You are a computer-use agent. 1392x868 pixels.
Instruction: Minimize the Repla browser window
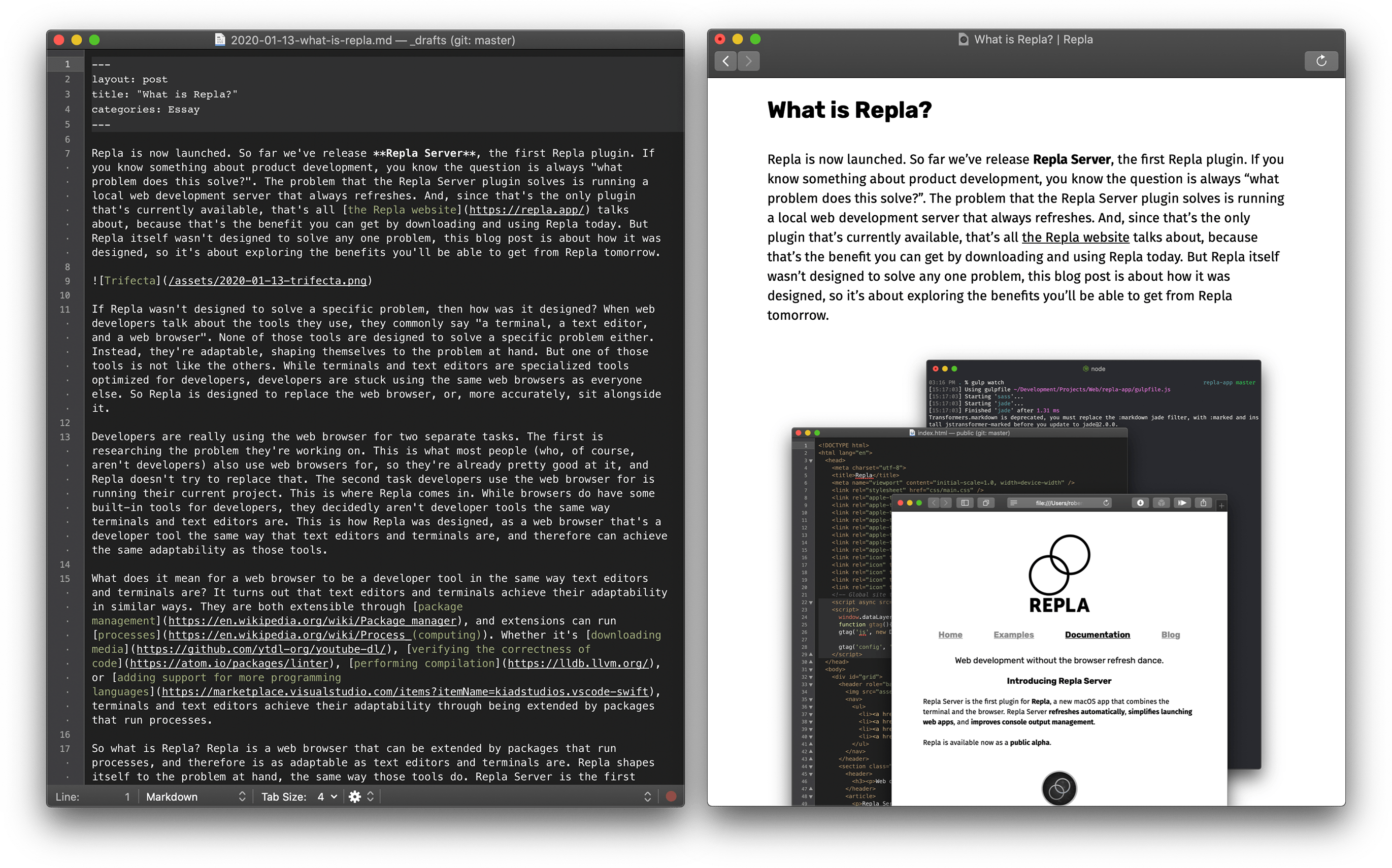coord(737,39)
